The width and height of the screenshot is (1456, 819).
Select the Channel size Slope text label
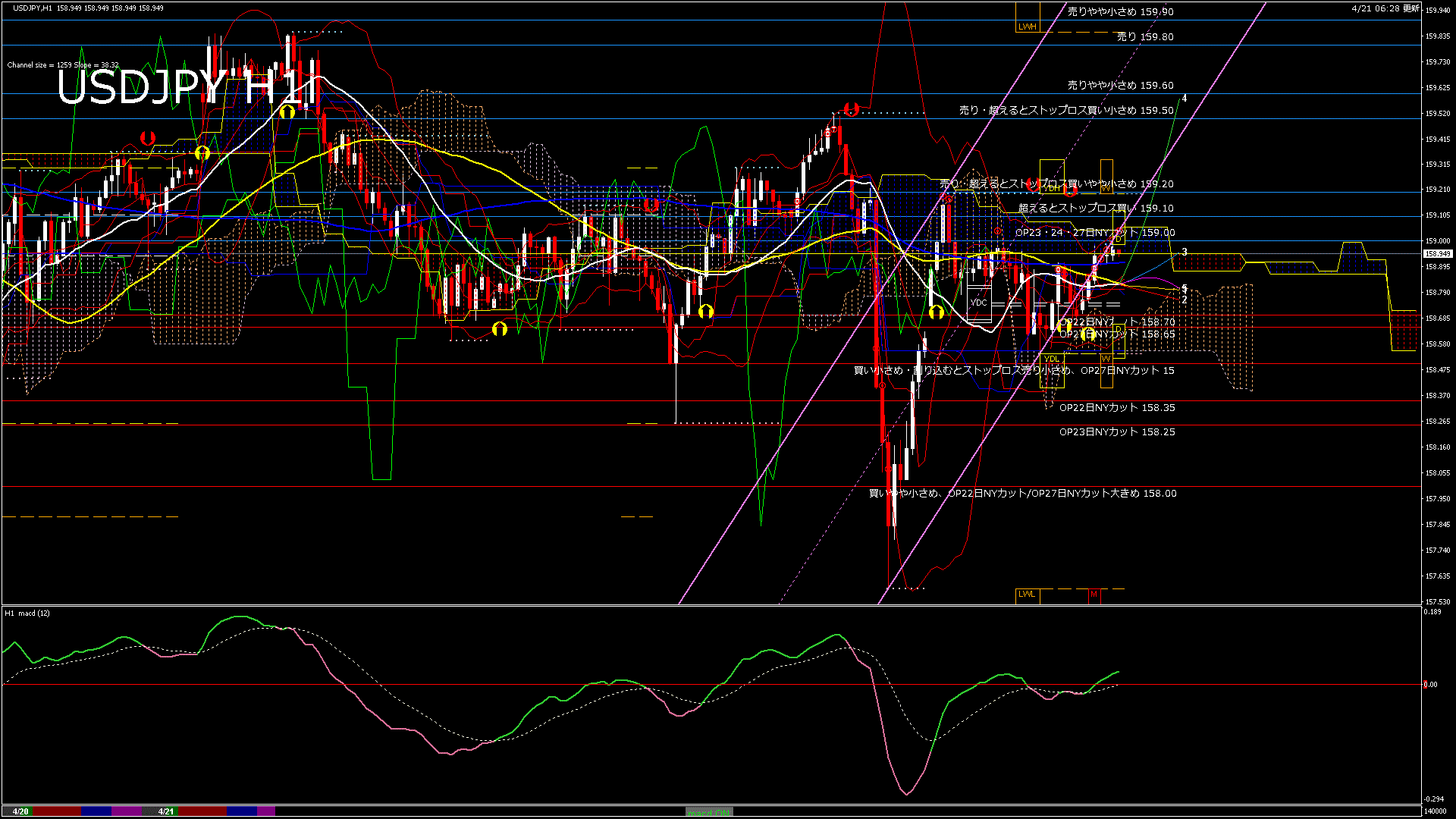(x=63, y=65)
